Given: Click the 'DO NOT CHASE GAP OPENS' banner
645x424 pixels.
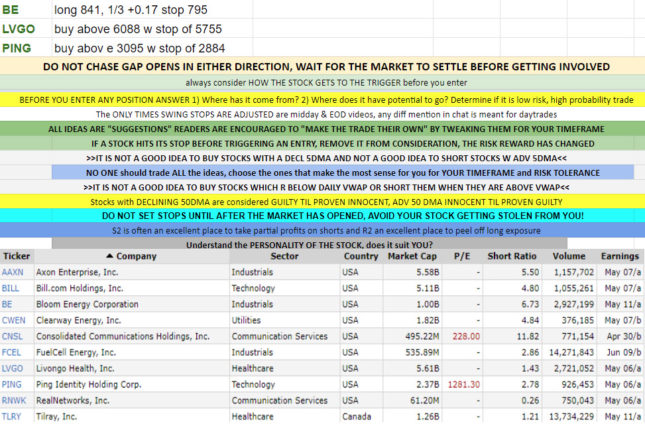Looking at the screenshot, I should tap(322, 66).
